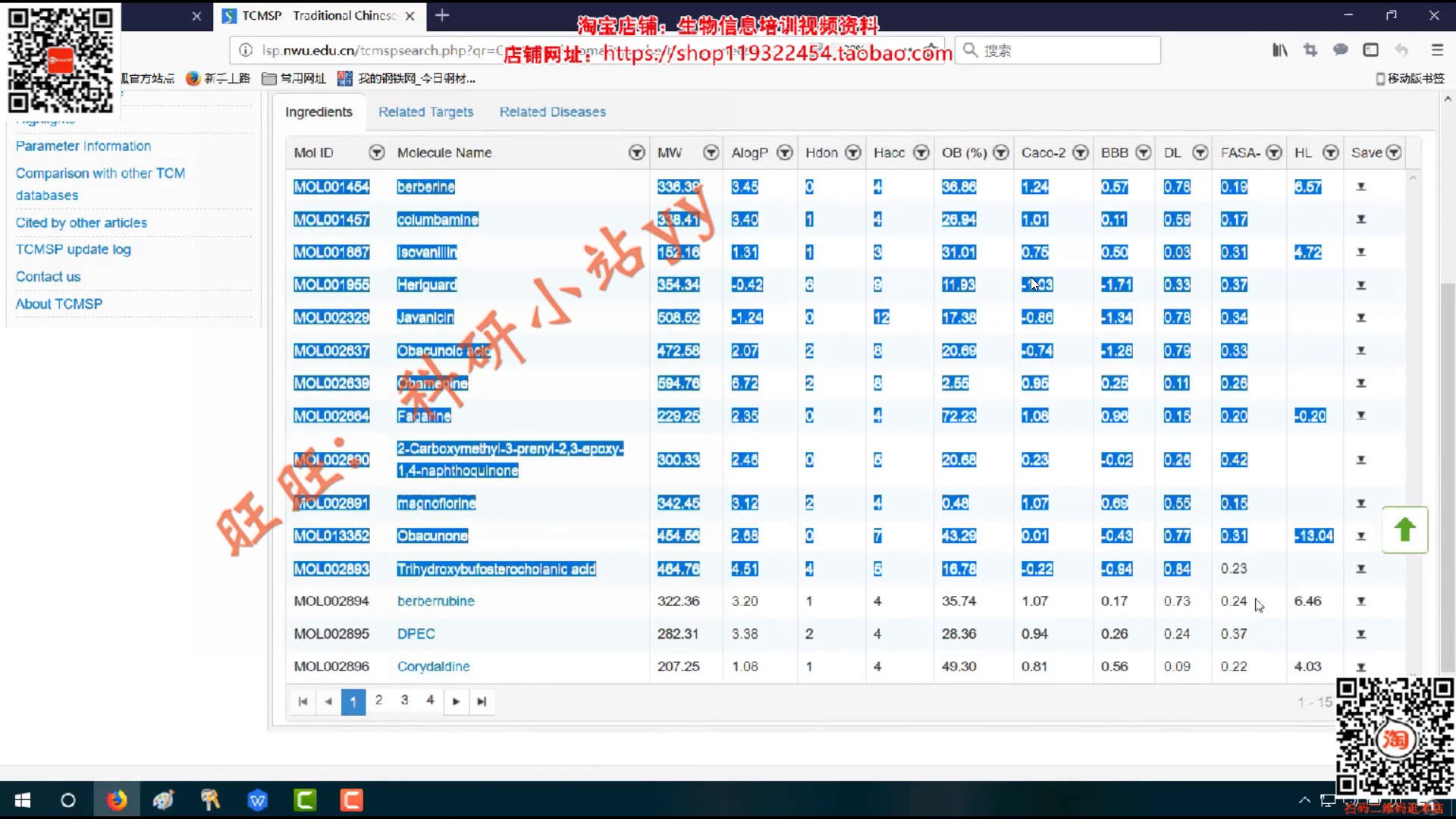Click Cortana circle in taskbar
1456x819 pixels.
coord(68,800)
